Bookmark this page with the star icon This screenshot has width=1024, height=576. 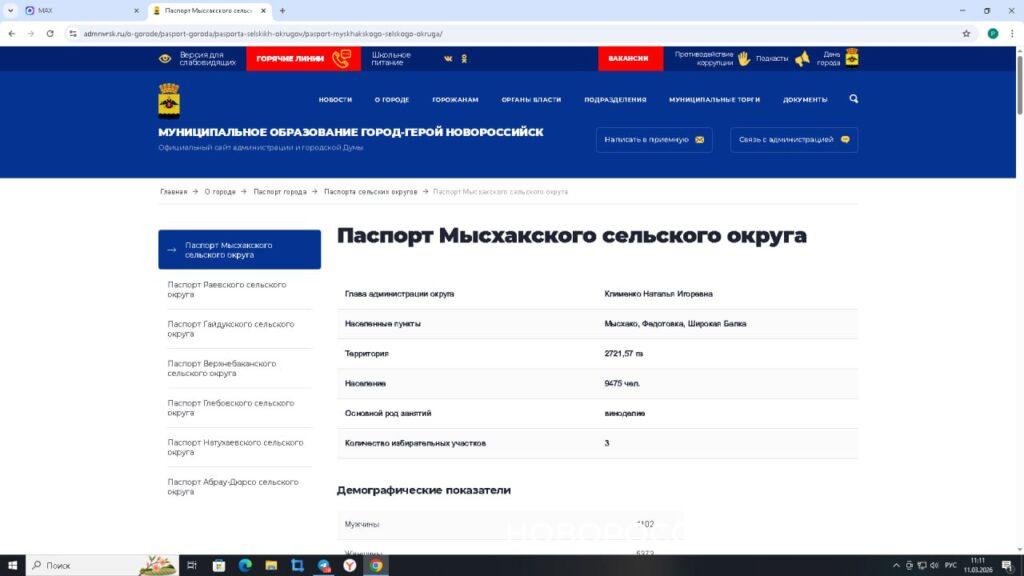966,33
